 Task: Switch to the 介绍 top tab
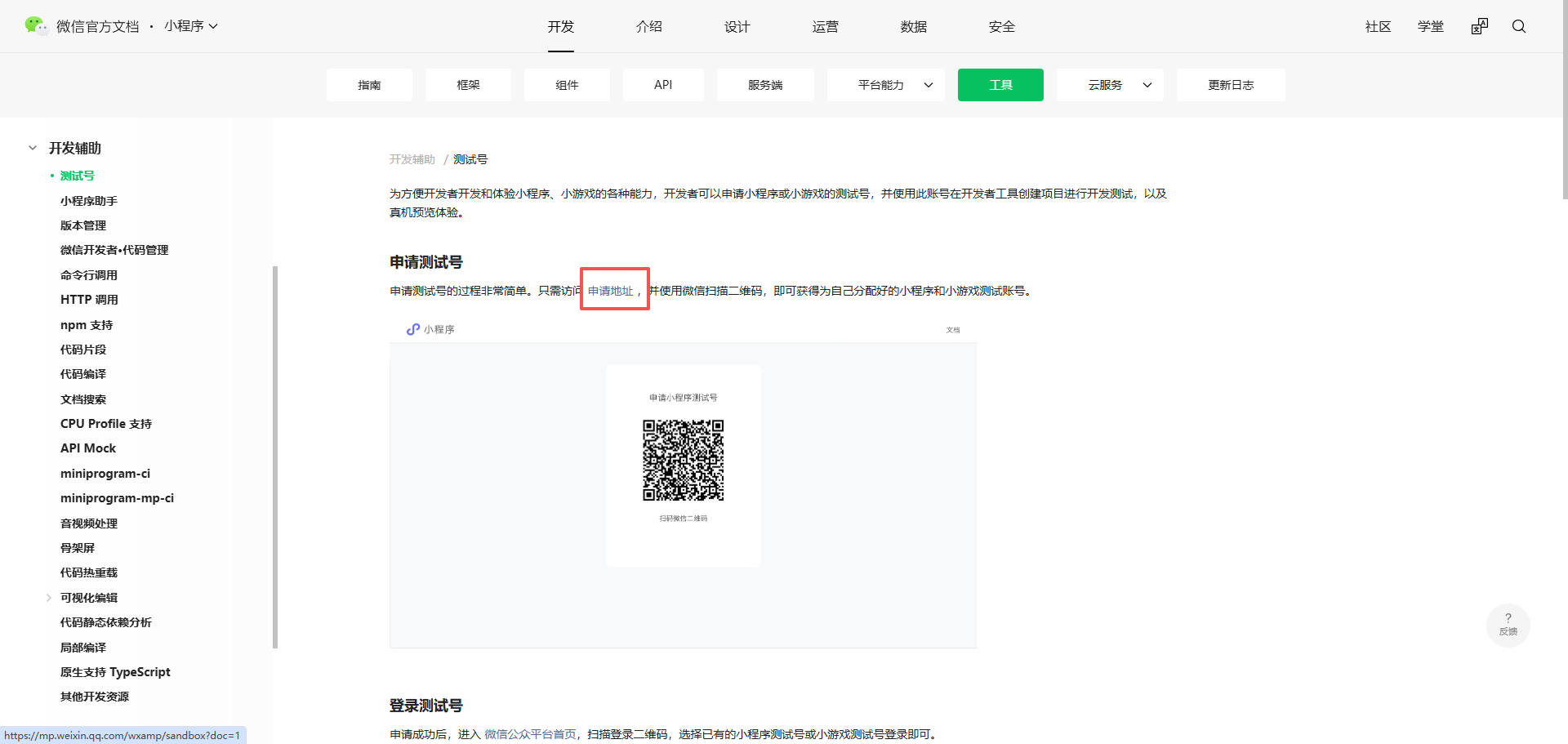(x=649, y=26)
